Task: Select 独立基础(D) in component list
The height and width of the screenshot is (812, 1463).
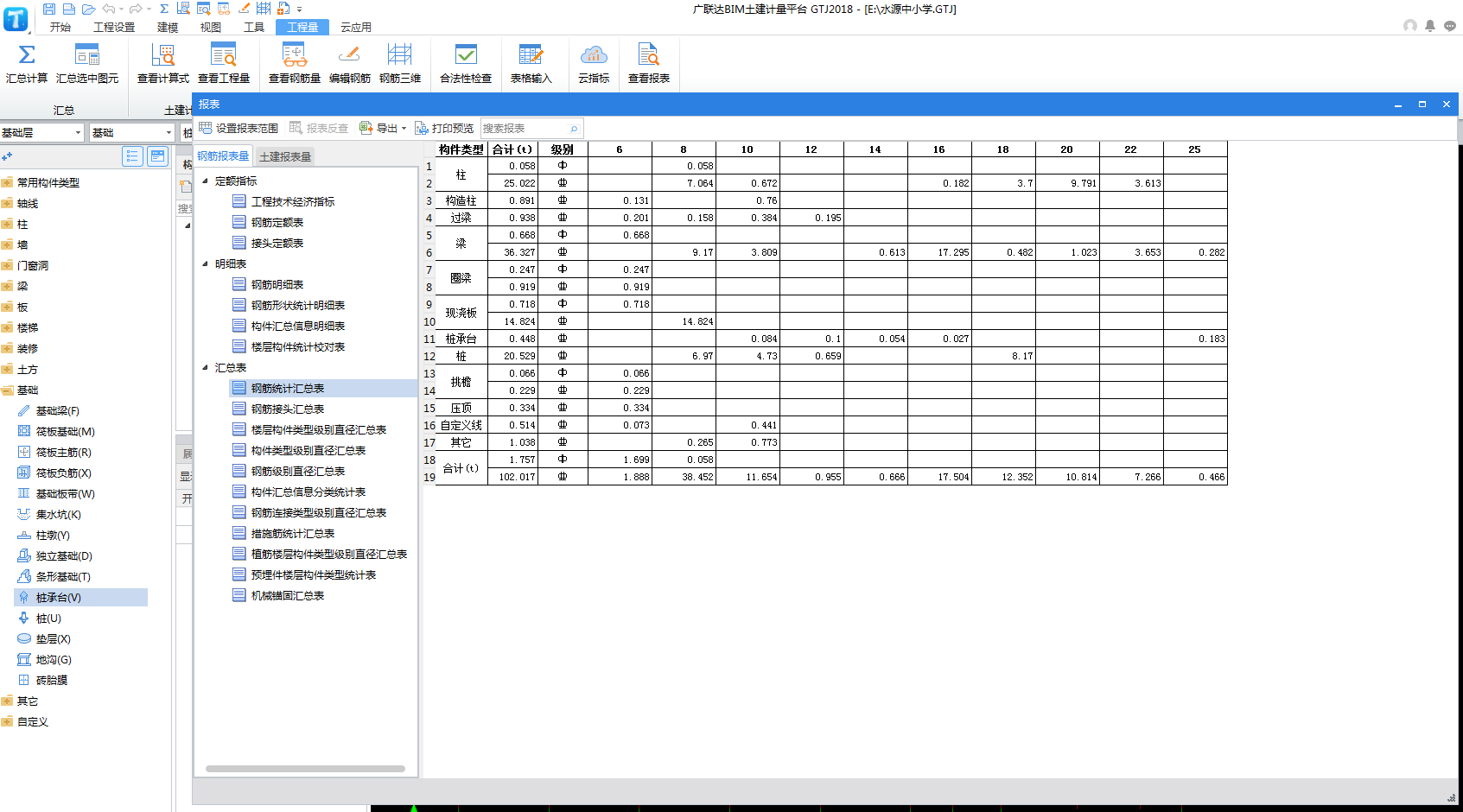Action: coord(64,555)
